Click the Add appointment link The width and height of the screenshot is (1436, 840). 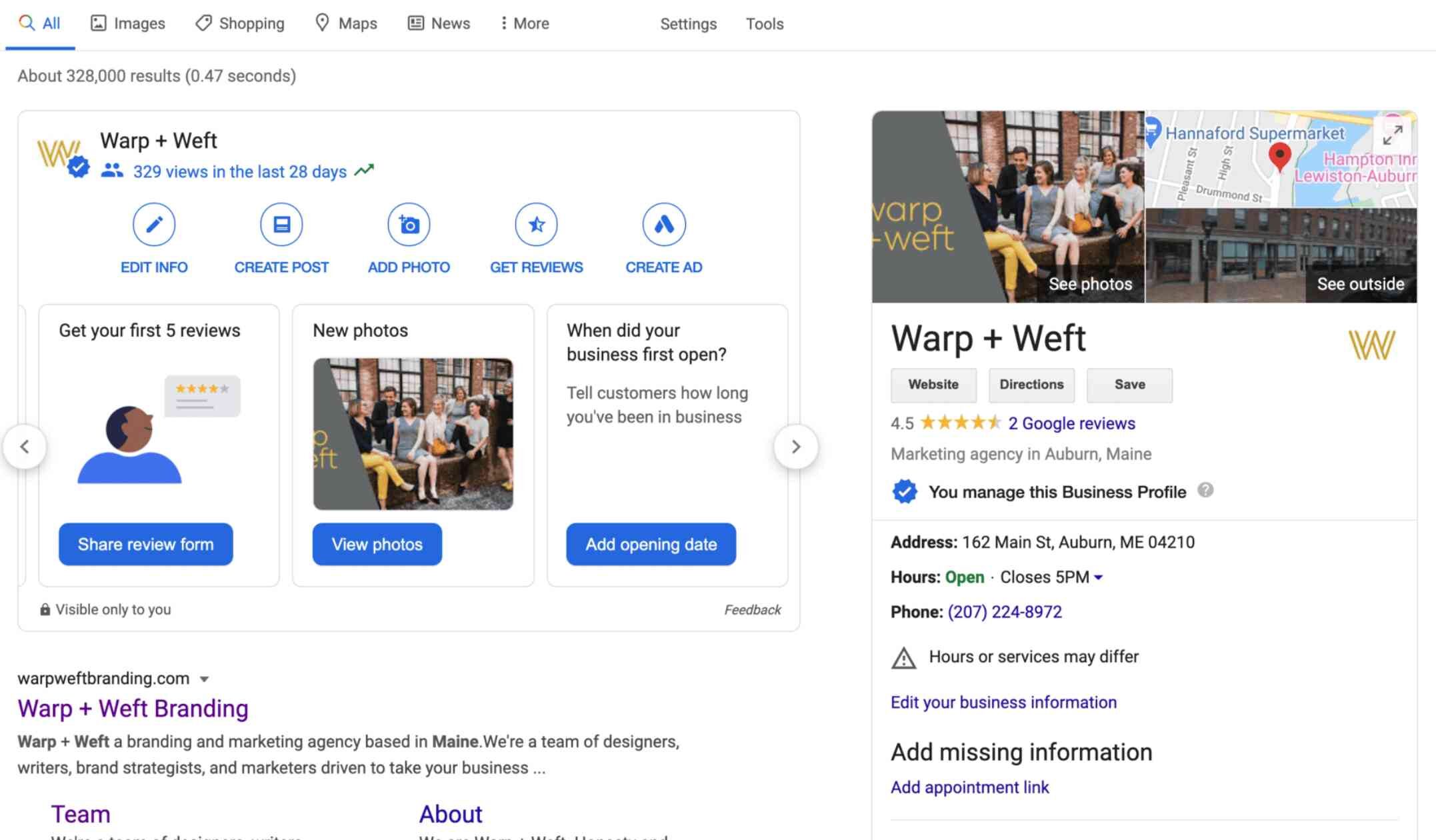(970, 787)
